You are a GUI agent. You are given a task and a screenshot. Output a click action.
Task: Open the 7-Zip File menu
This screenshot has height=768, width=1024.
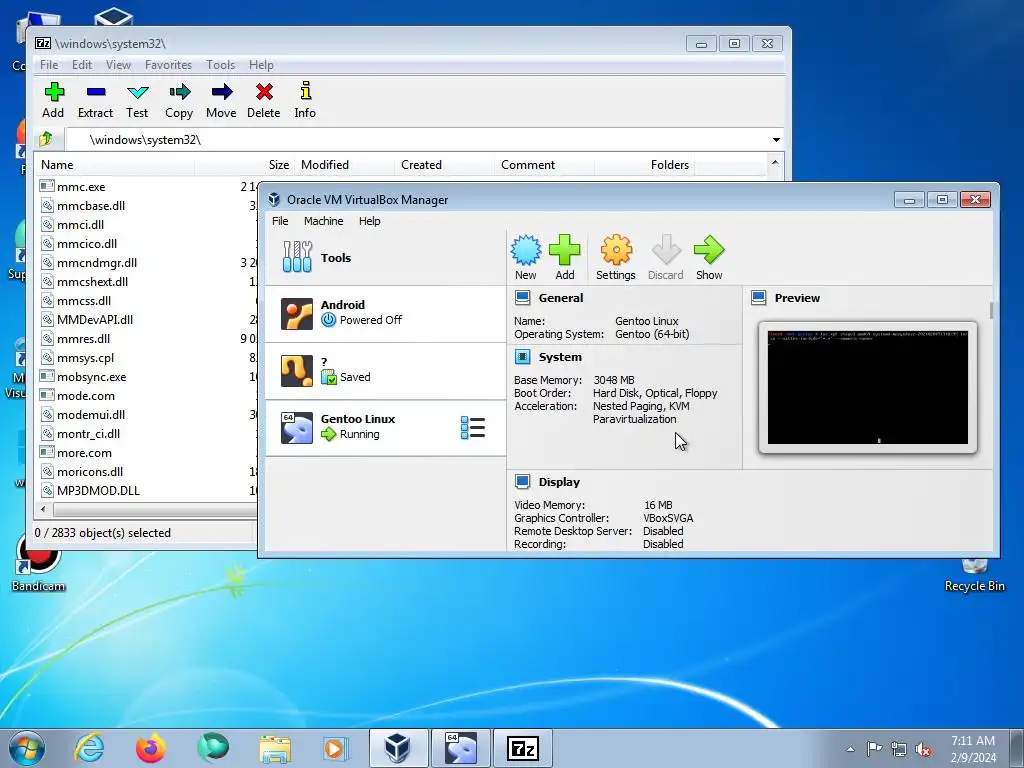49,65
